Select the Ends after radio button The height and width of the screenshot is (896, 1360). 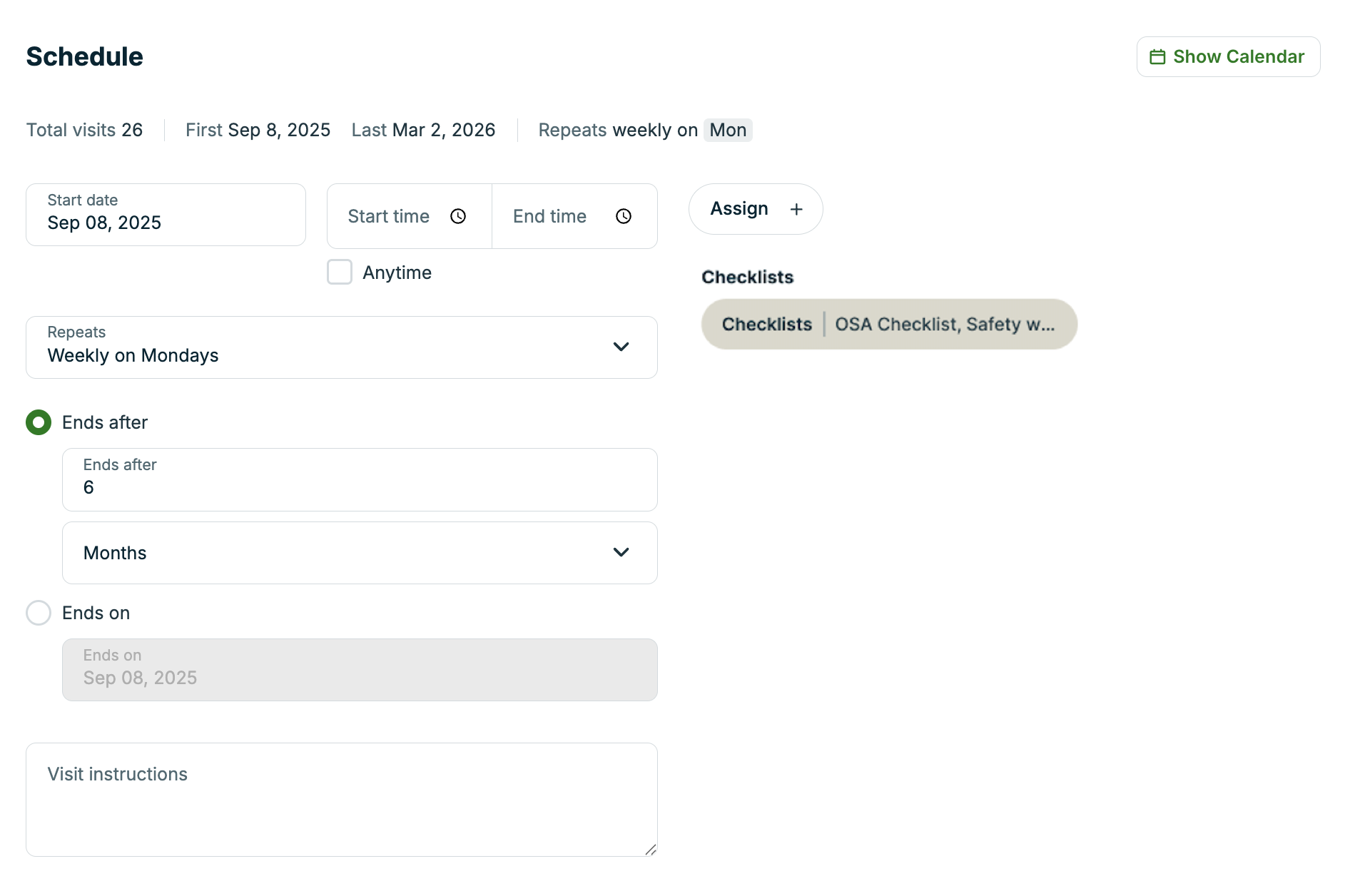(39, 422)
